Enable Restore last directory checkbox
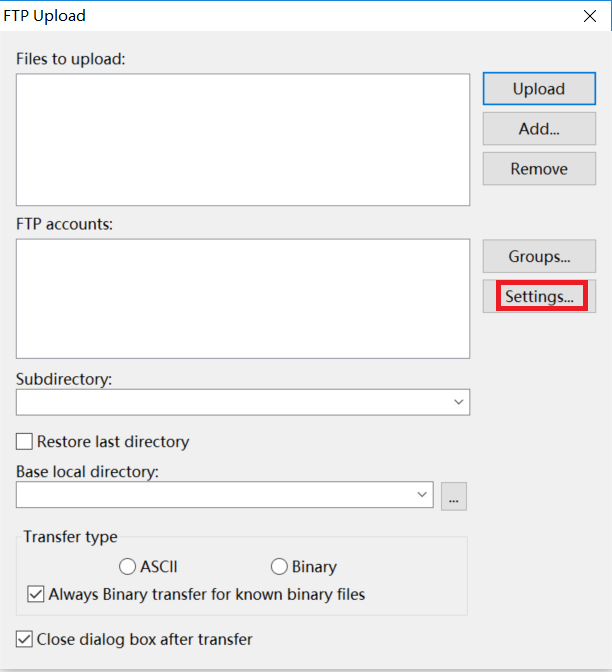The image size is (612, 672). pos(24,442)
